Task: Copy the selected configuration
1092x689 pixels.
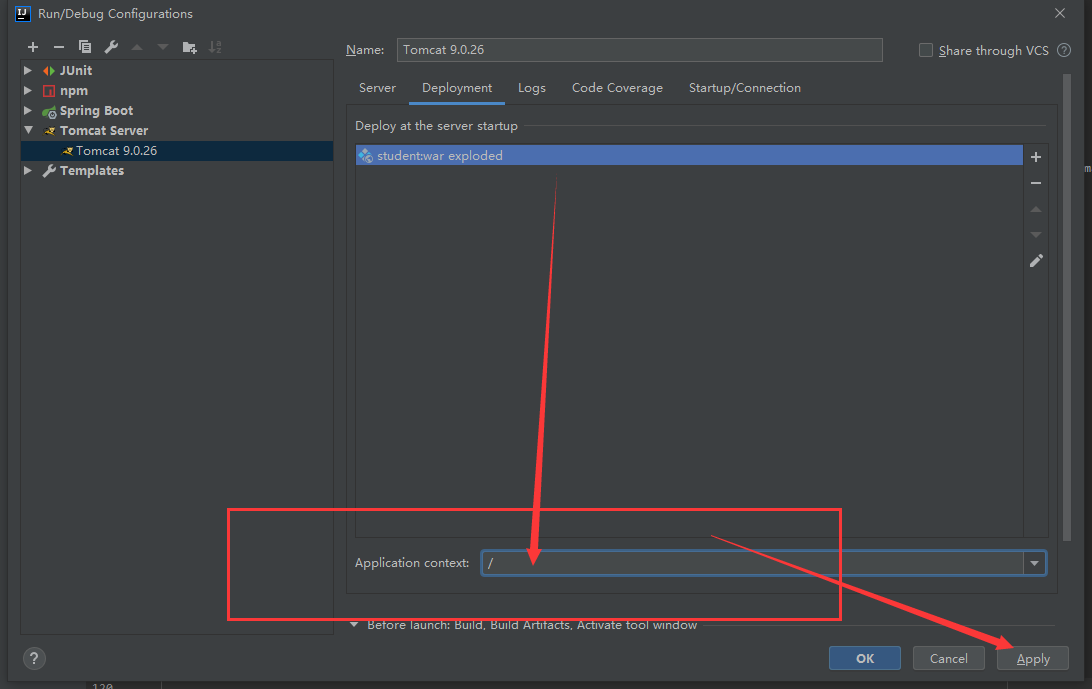Action: pyautogui.click(x=85, y=47)
